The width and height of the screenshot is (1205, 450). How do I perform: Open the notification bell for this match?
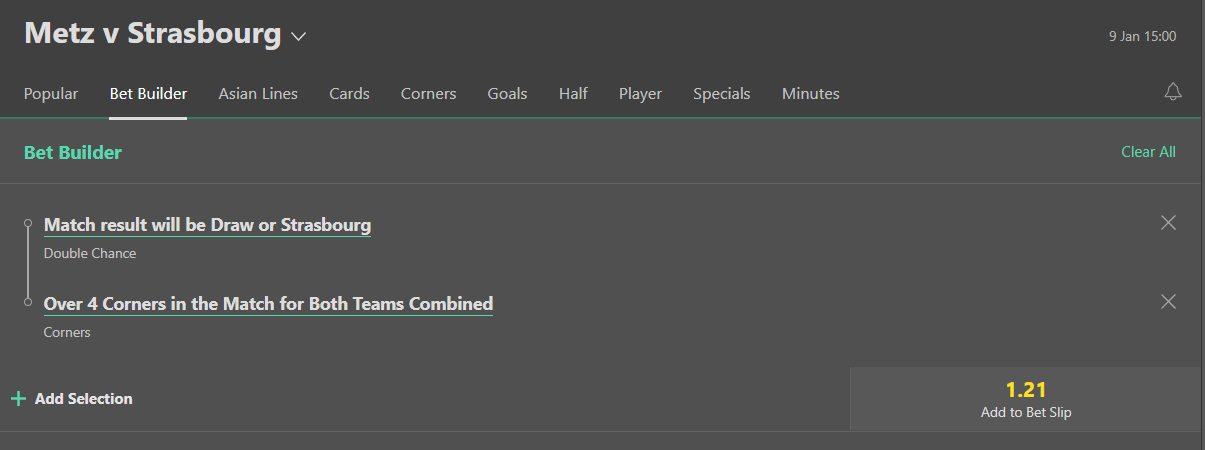click(x=1173, y=92)
